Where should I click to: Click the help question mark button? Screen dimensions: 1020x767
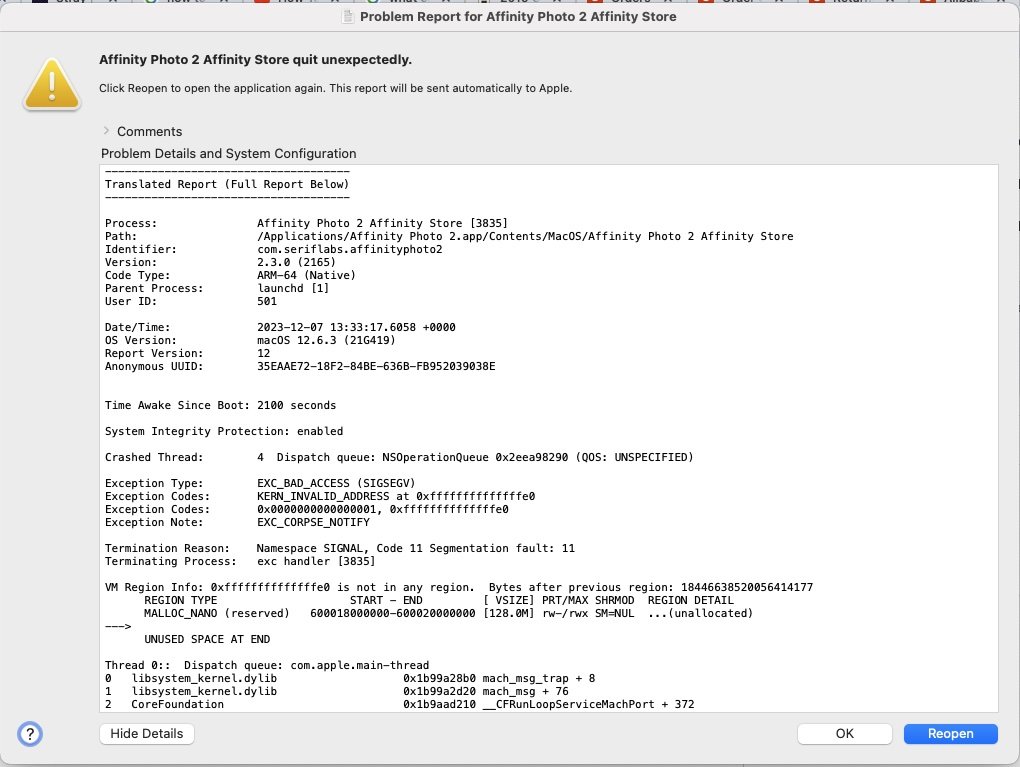click(x=30, y=734)
